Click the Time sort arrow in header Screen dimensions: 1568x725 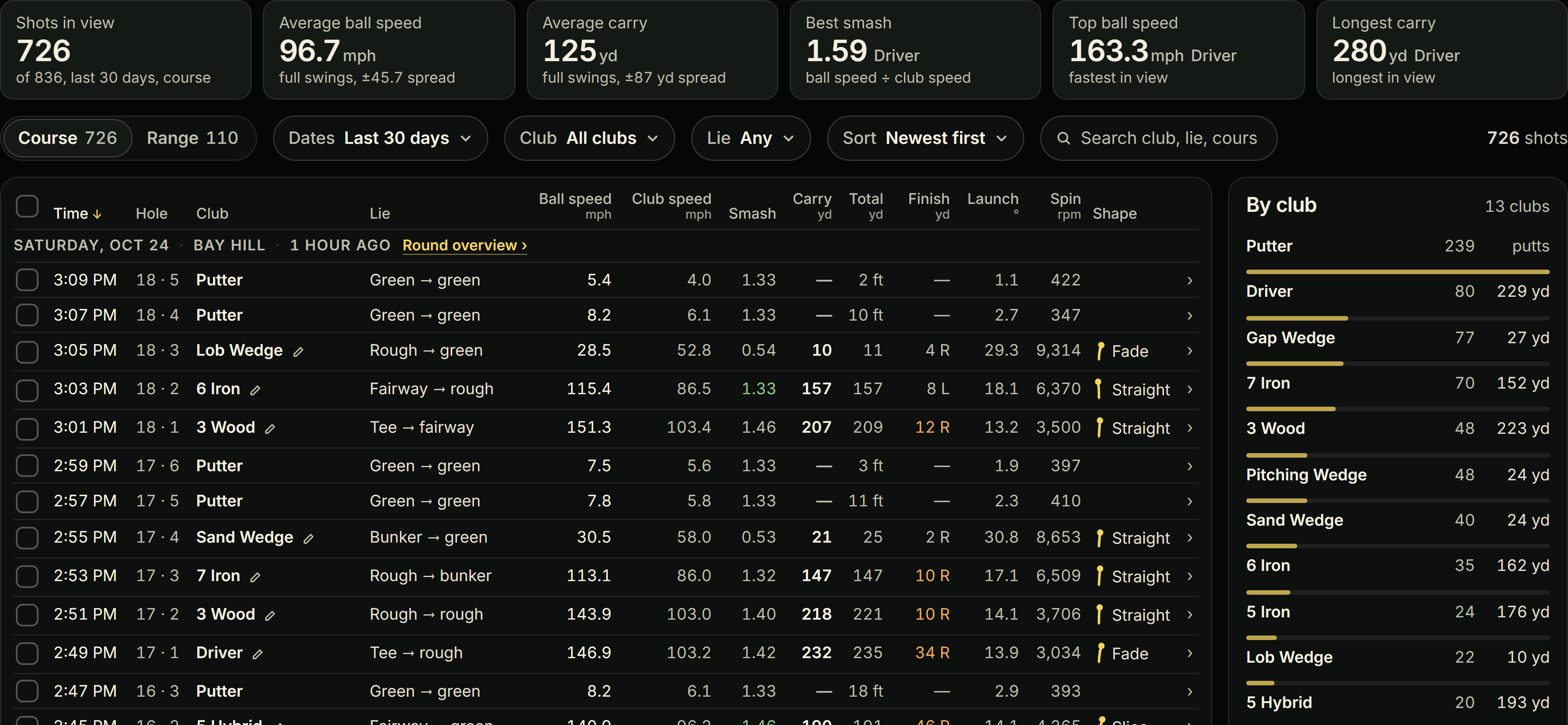pos(97,214)
